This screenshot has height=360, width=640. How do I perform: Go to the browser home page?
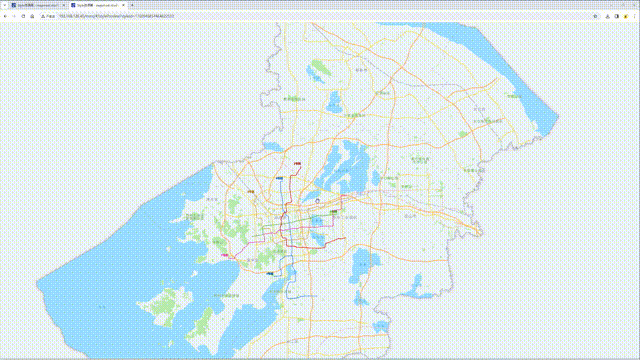[32, 16]
